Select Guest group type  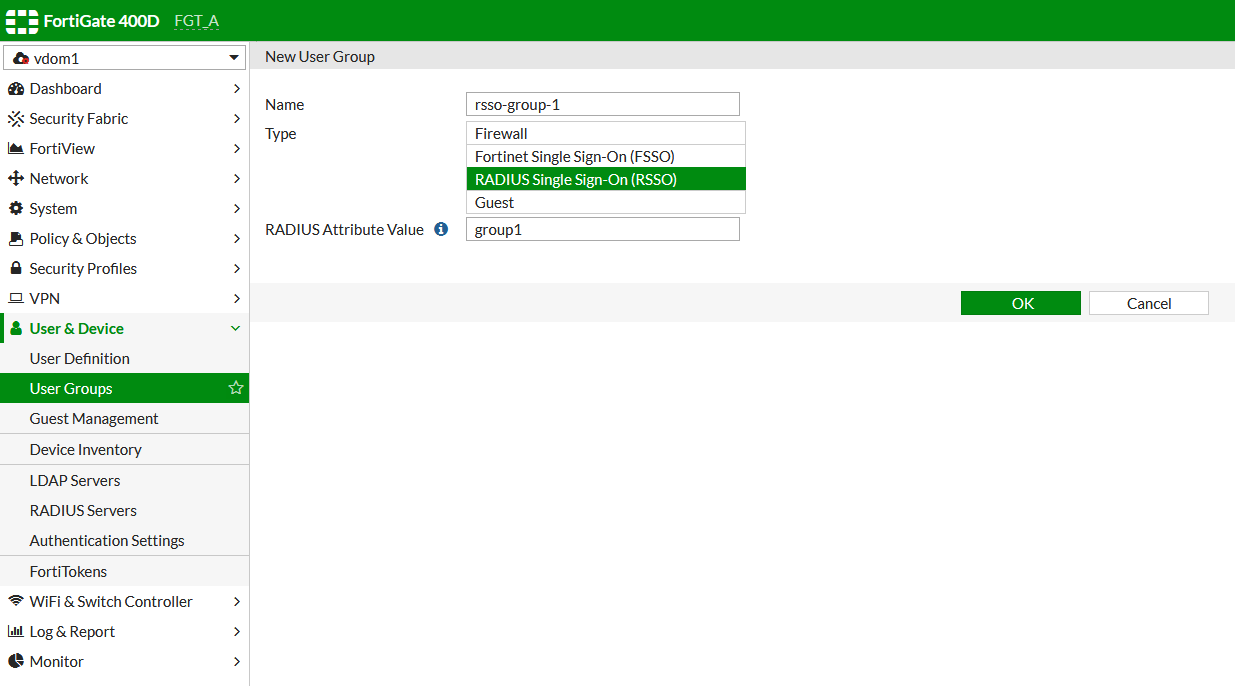[606, 202]
